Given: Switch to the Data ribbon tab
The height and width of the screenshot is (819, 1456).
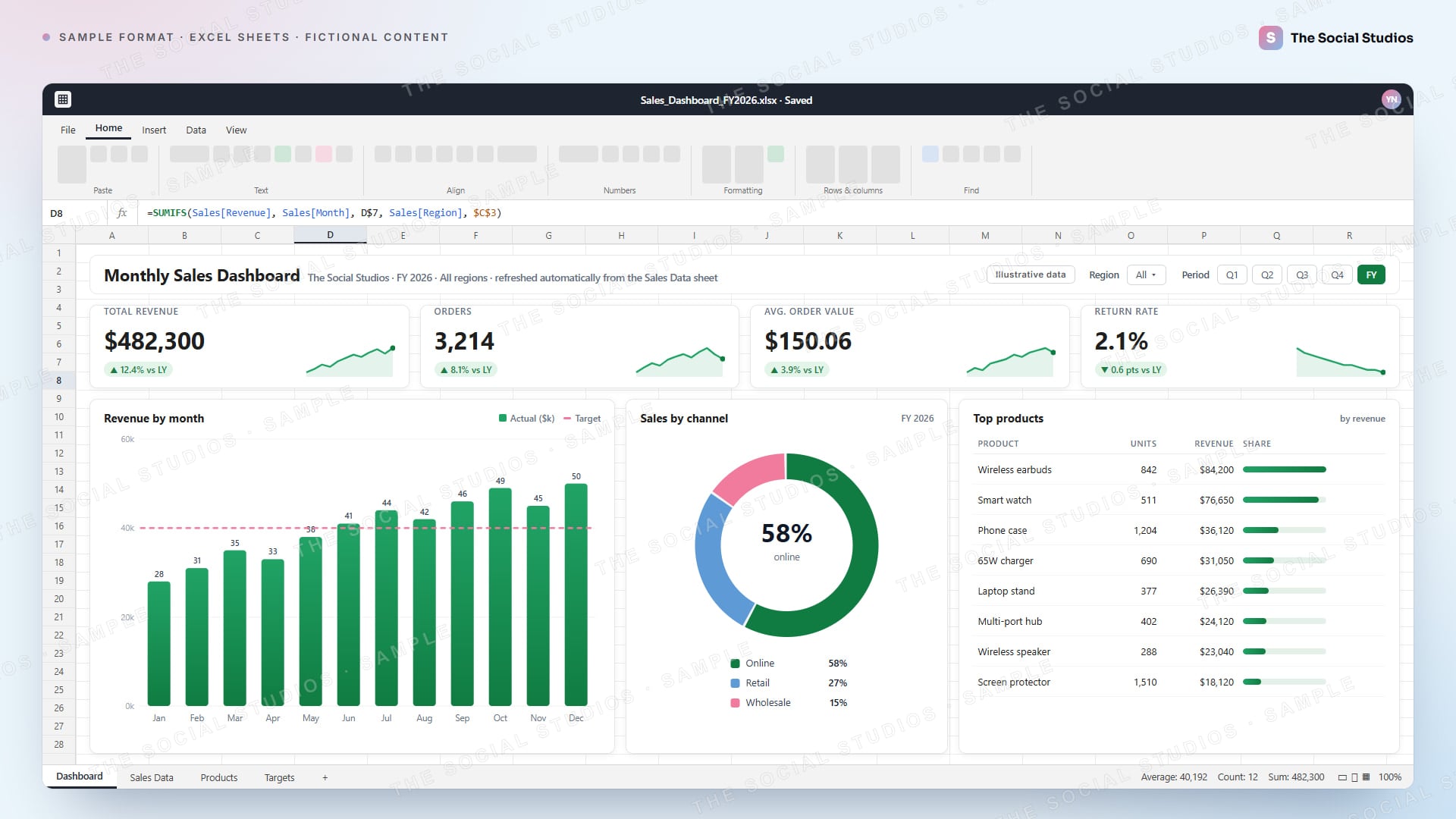Looking at the screenshot, I should (196, 130).
